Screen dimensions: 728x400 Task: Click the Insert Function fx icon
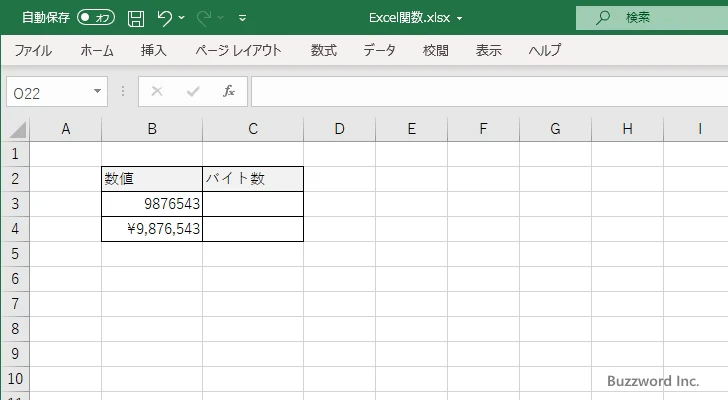tap(229, 91)
